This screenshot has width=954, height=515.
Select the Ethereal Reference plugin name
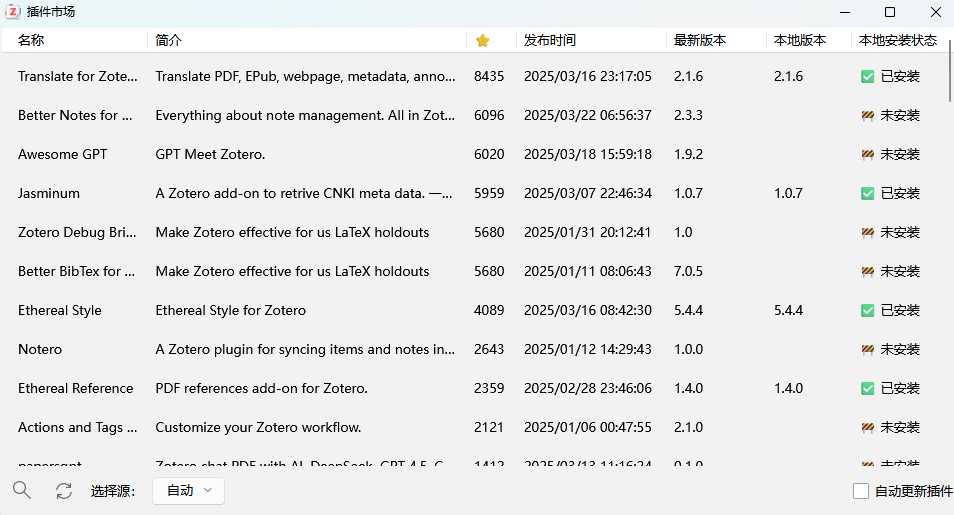click(75, 388)
